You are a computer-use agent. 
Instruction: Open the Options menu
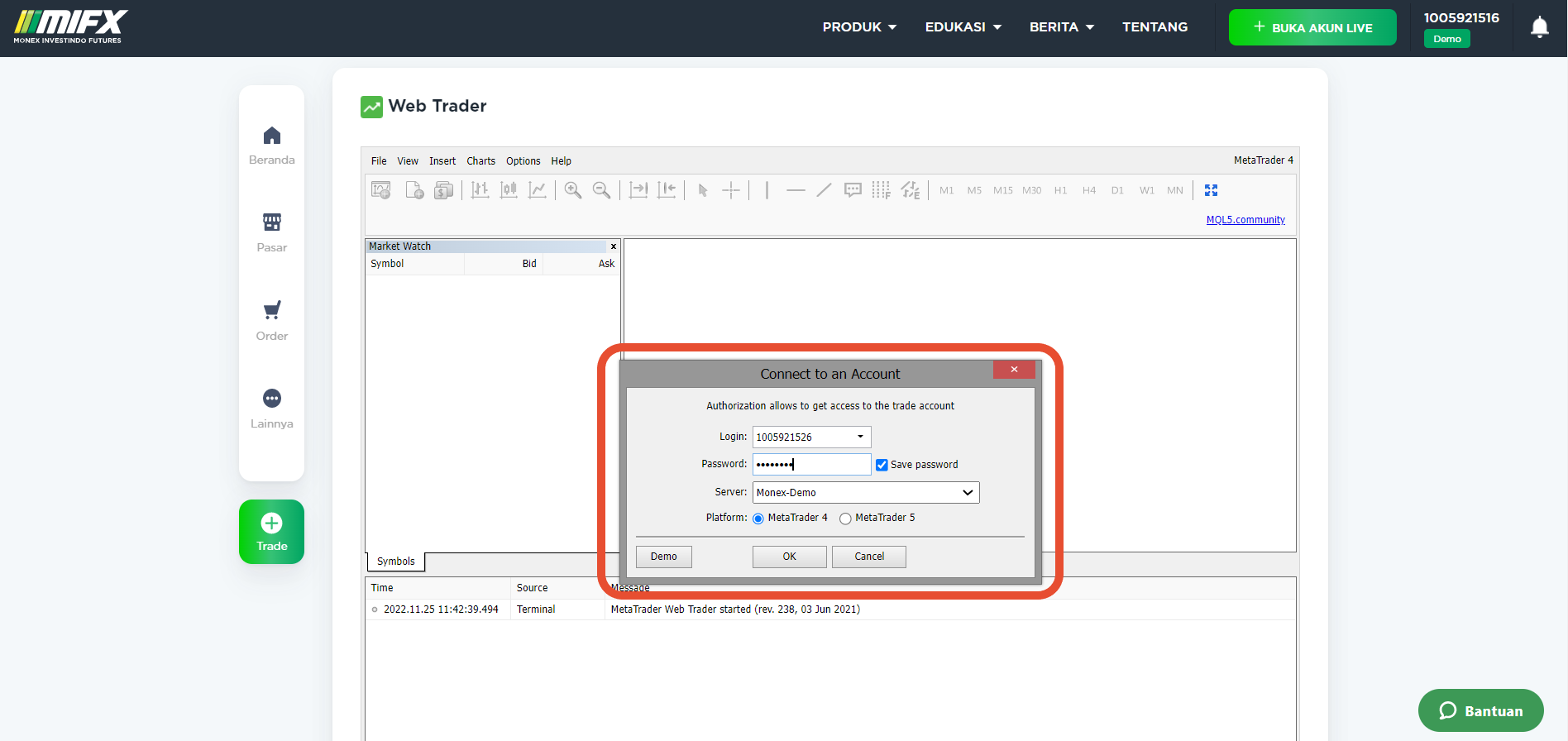(523, 161)
